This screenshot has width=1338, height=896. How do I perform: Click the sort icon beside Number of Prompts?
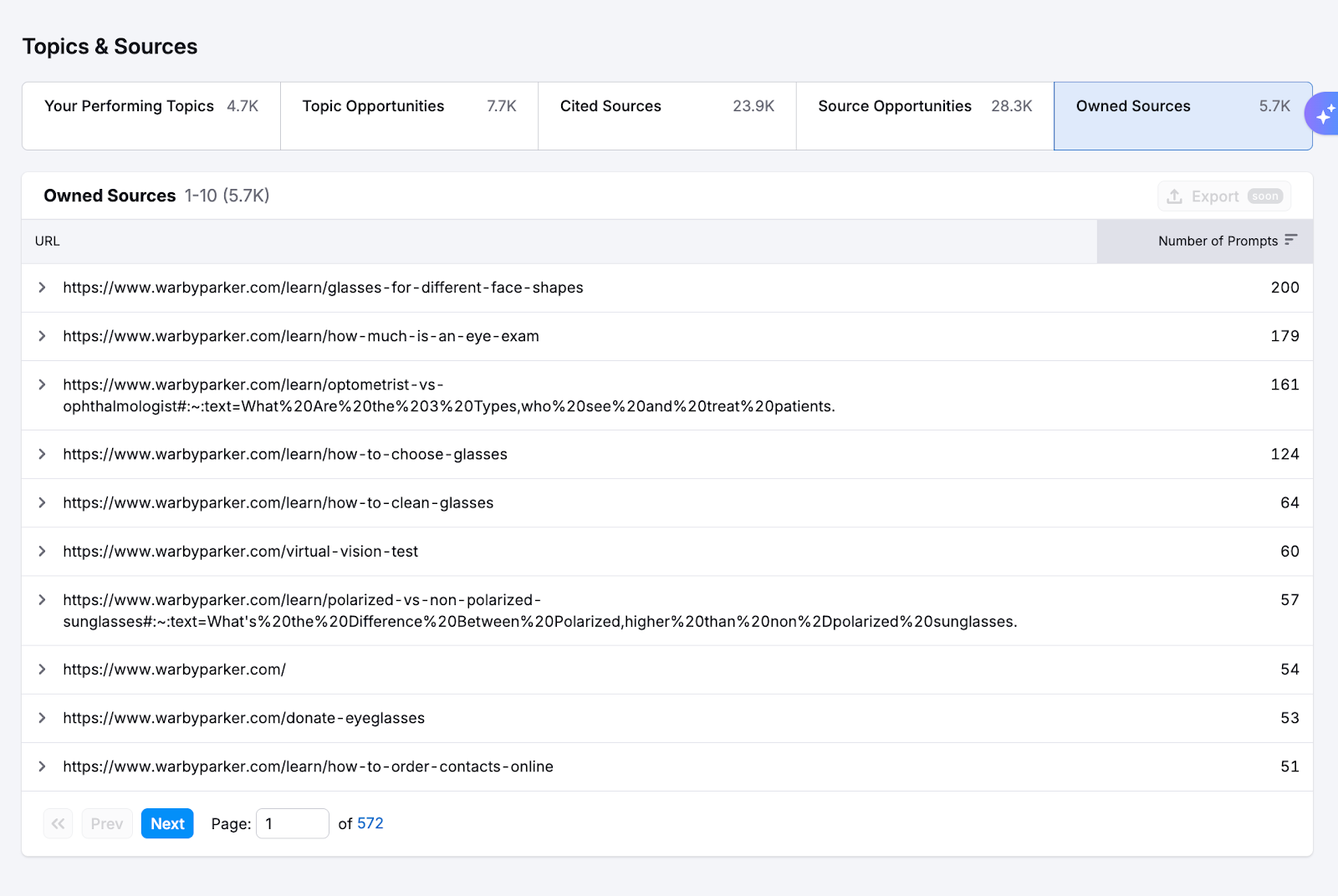[1290, 240]
